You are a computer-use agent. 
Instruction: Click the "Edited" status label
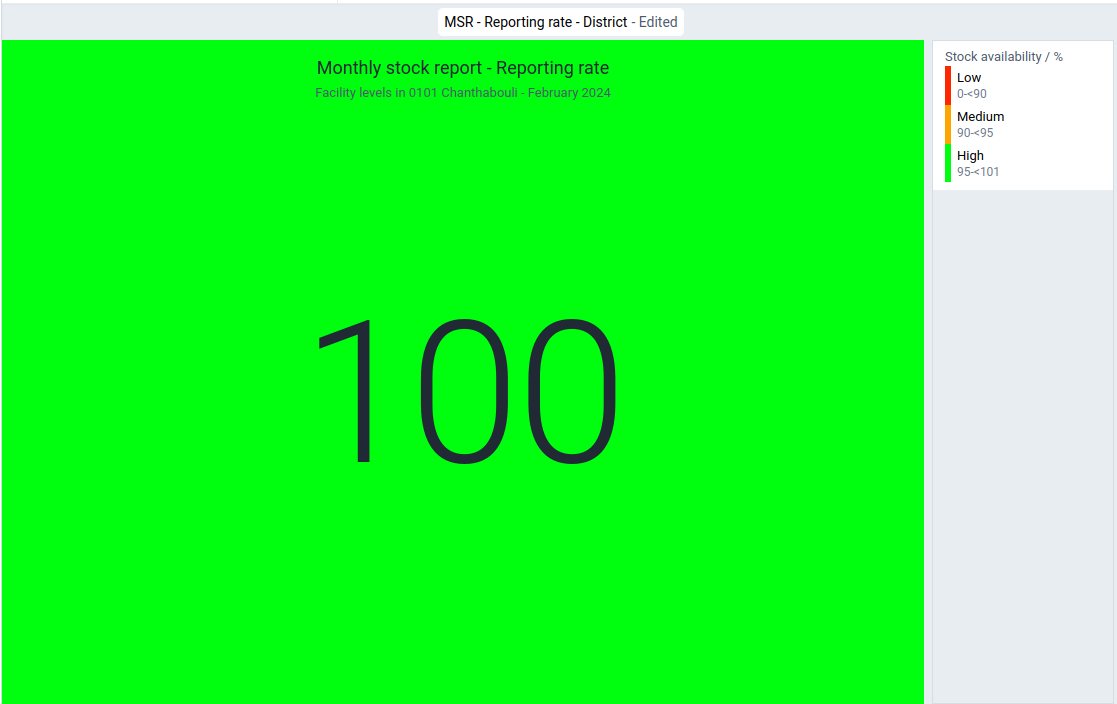pyautogui.click(x=658, y=22)
